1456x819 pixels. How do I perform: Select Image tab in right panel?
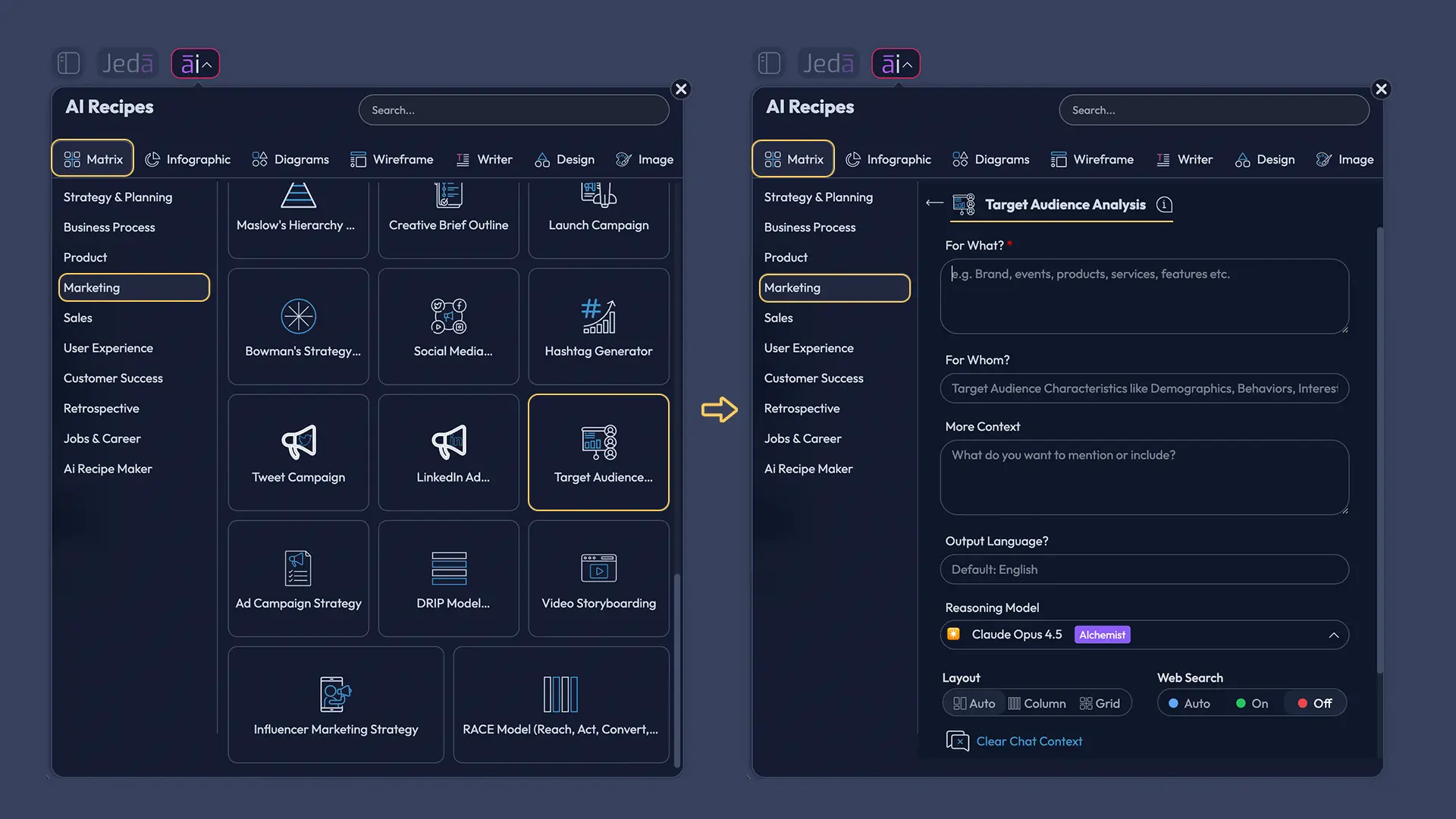pyautogui.click(x=1345, y=159)
